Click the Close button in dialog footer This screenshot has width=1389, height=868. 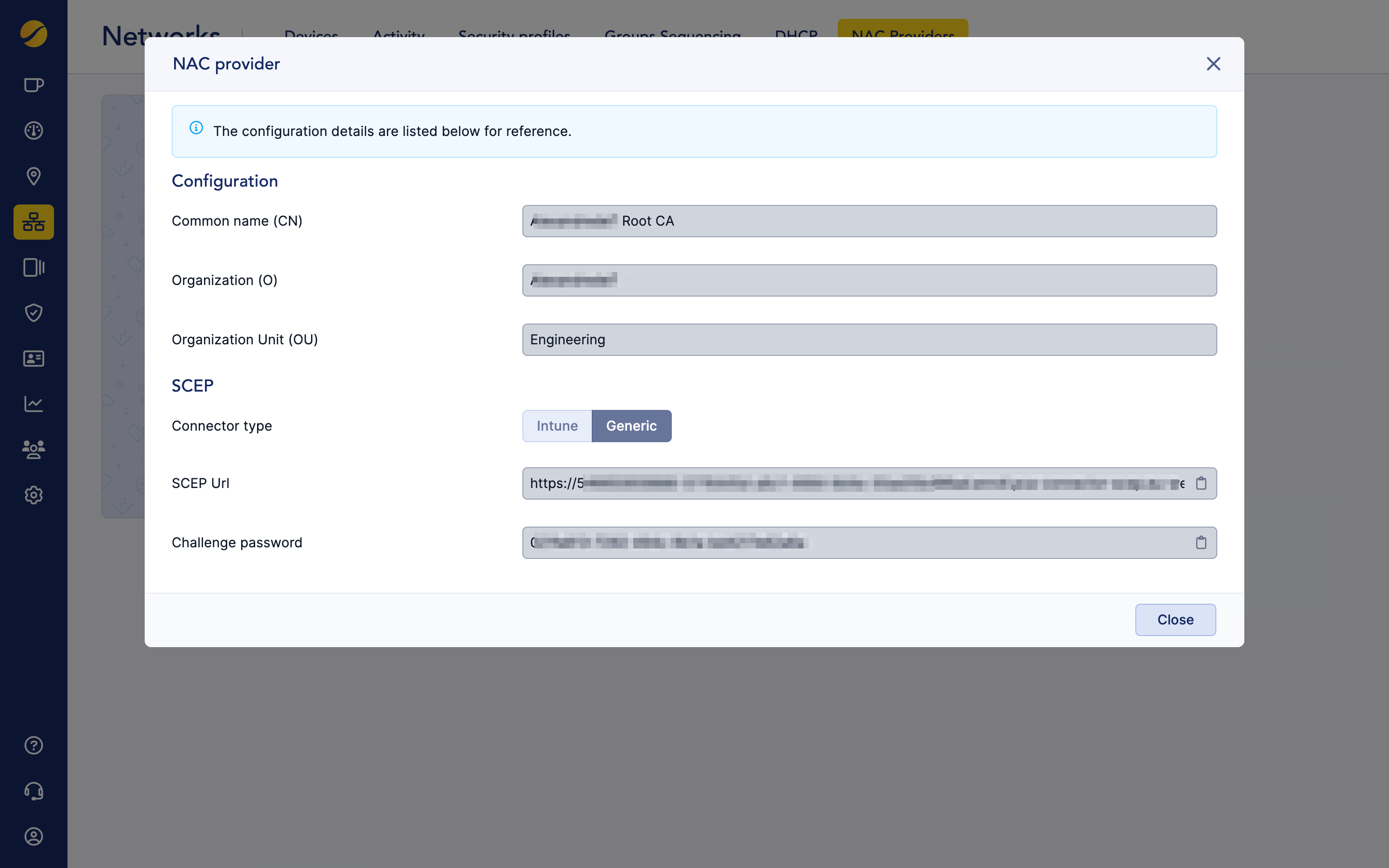1175,620
